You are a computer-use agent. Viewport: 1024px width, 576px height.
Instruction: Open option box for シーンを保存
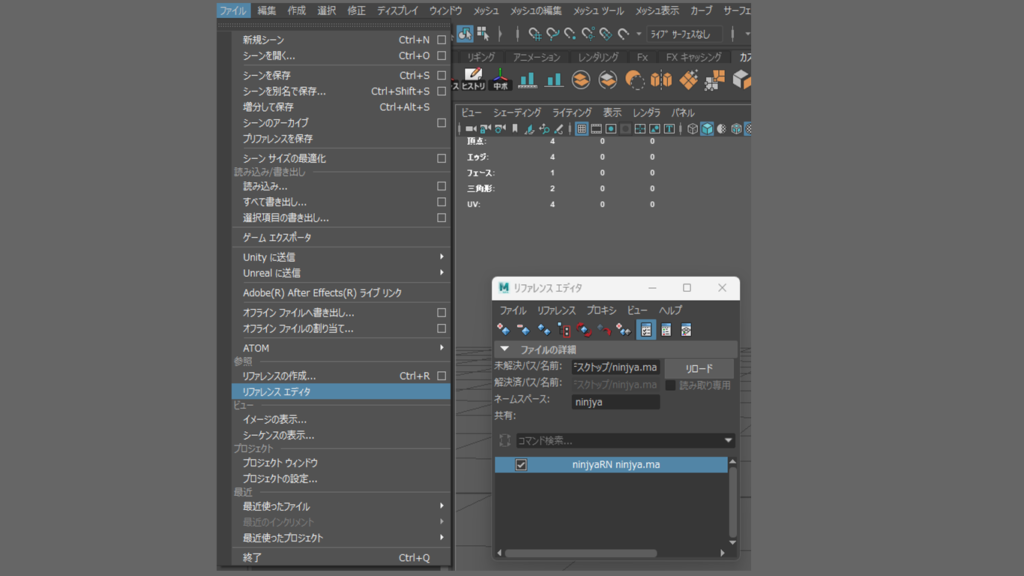click(441, 75)
